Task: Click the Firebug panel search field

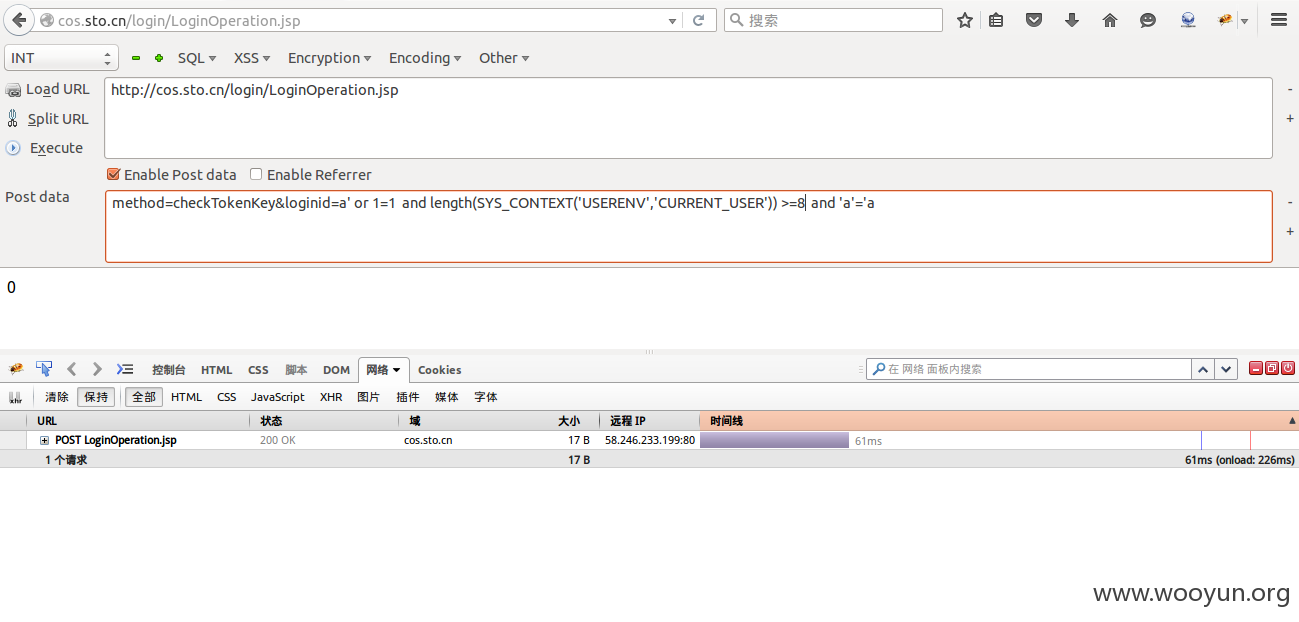Action: tap(1029, 369)
